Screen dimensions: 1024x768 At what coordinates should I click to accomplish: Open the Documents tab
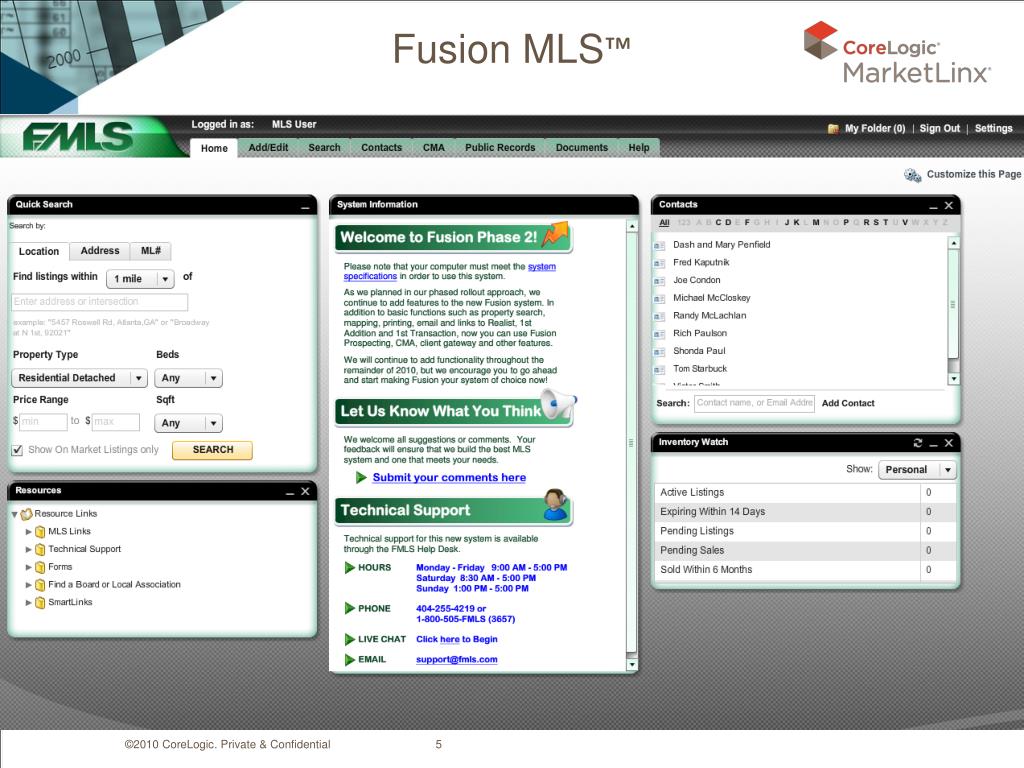(x=582, y=148)
